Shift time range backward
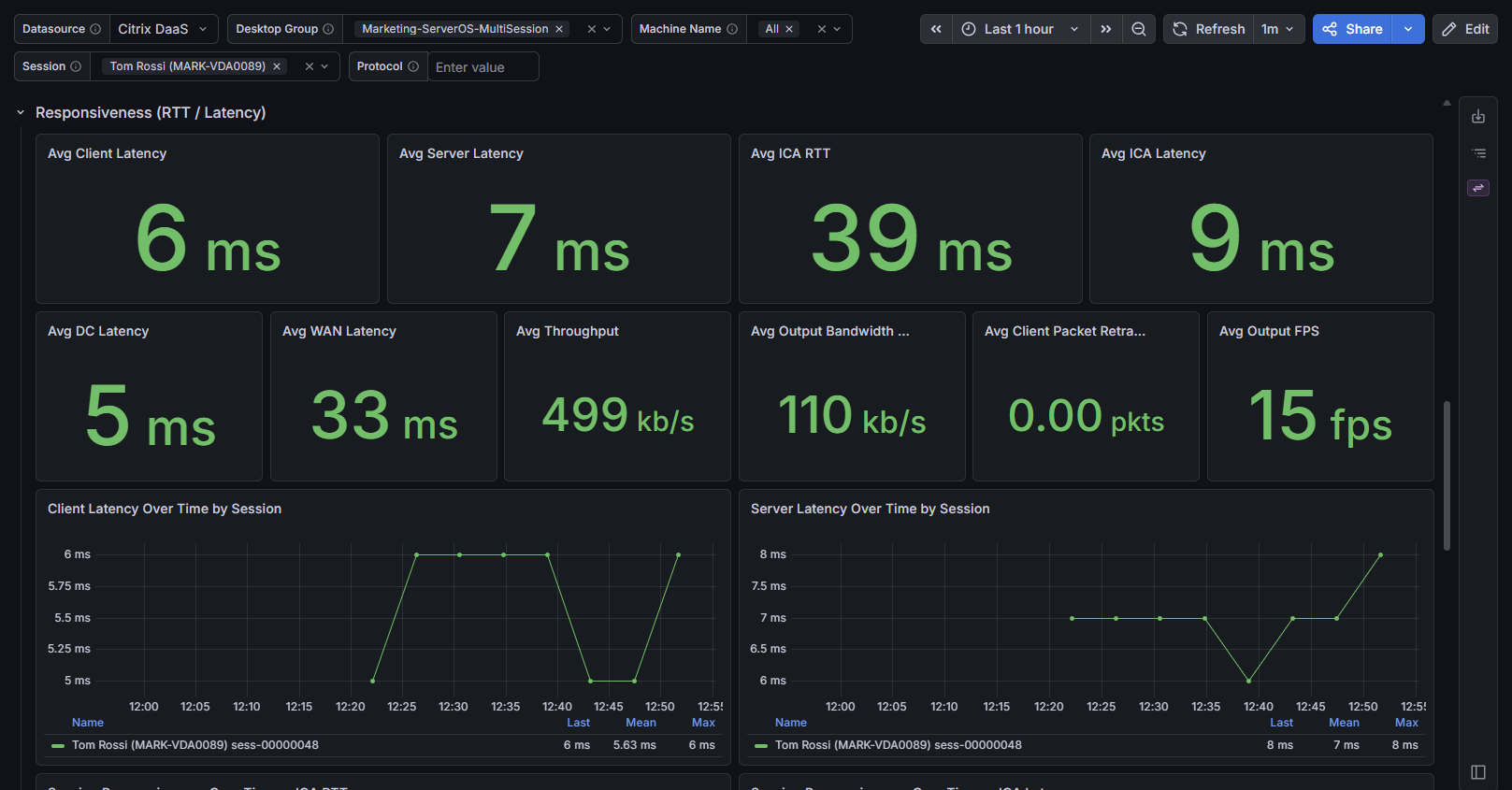The image size is (1512, 790). click(x=936, y=29)
